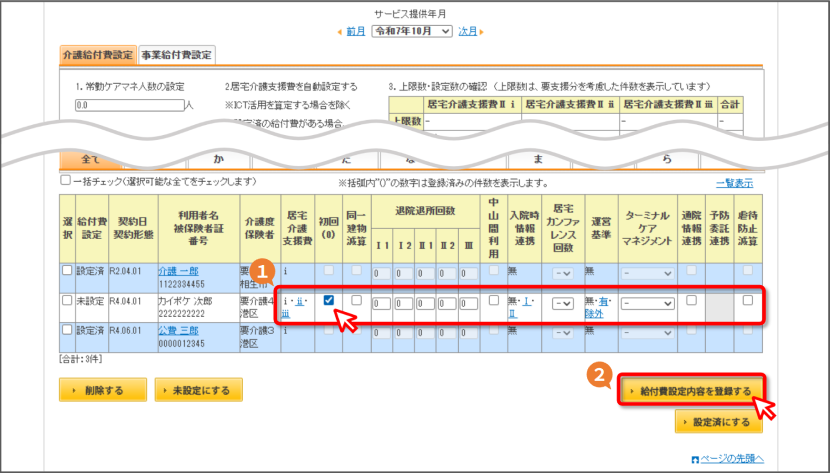
Task: Click the 削除する button
Action: tap(103, 390)
